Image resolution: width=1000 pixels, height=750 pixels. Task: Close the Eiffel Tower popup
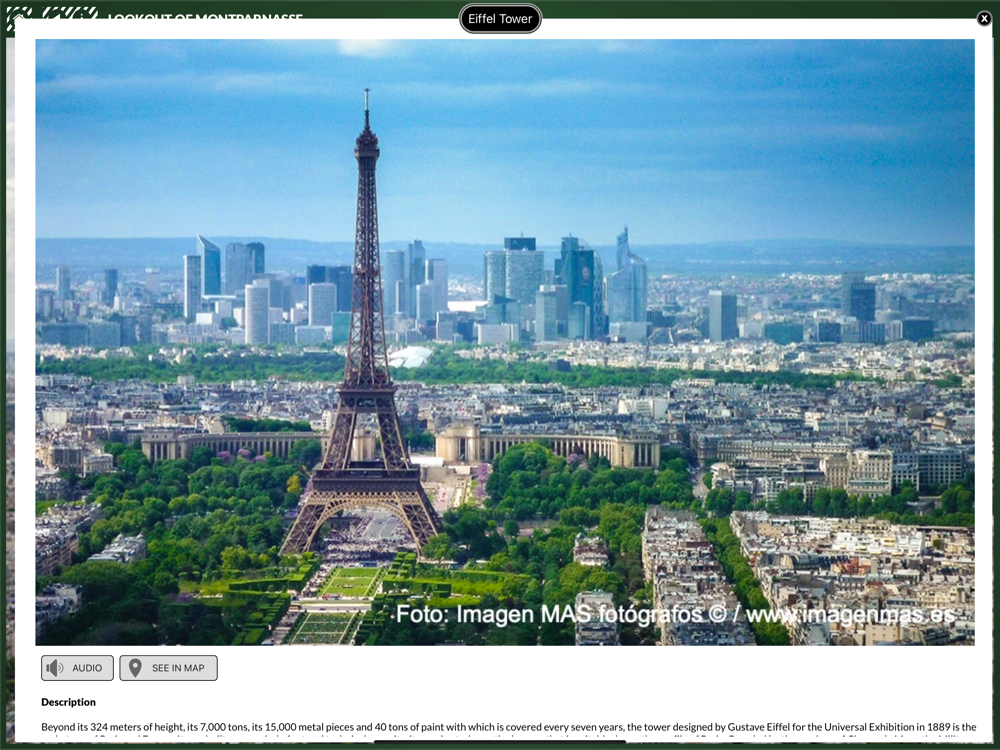[x=984, y=18]
